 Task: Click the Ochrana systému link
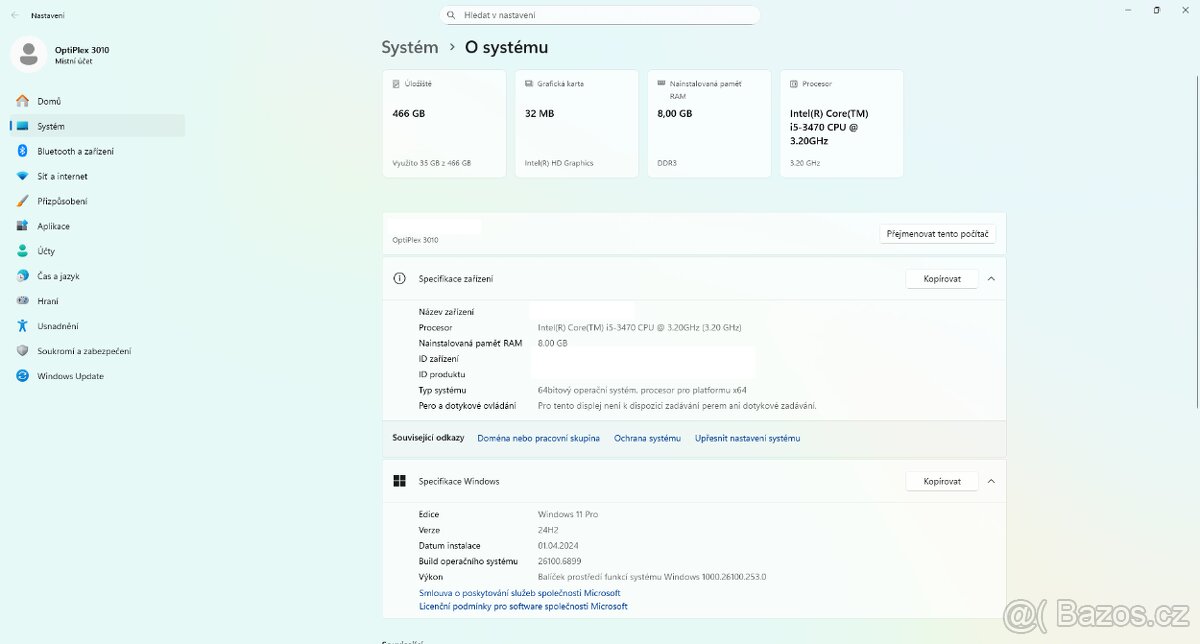click(647, 438)
